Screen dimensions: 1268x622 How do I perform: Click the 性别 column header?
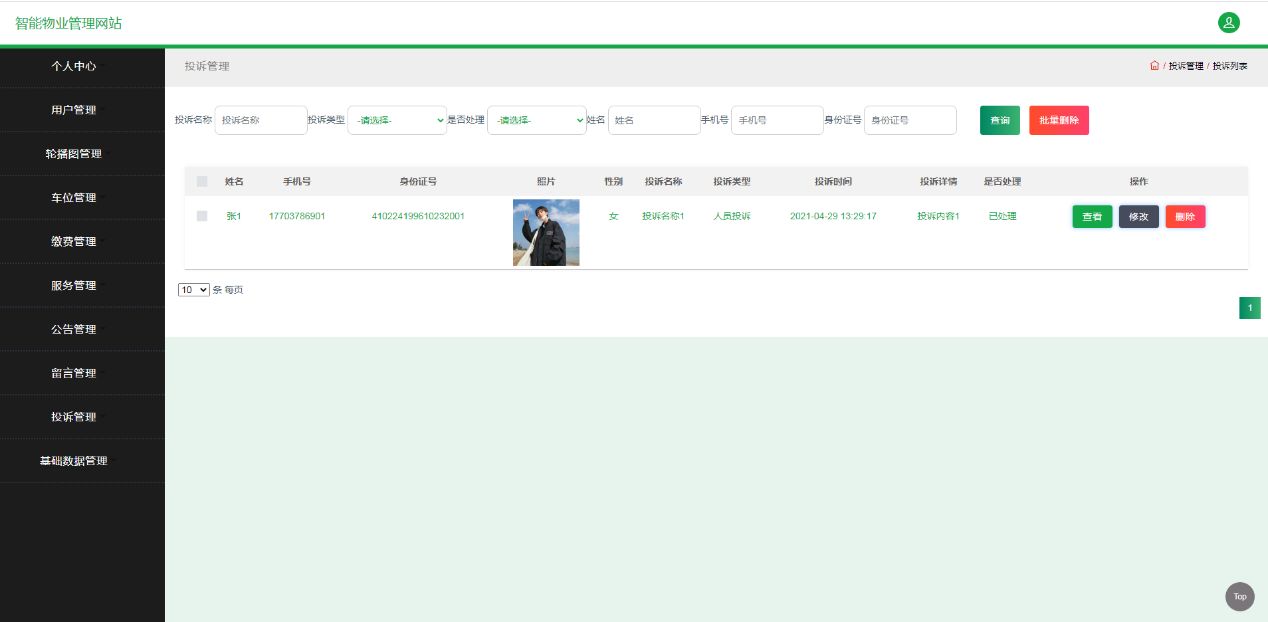click(x=613, y=182)
